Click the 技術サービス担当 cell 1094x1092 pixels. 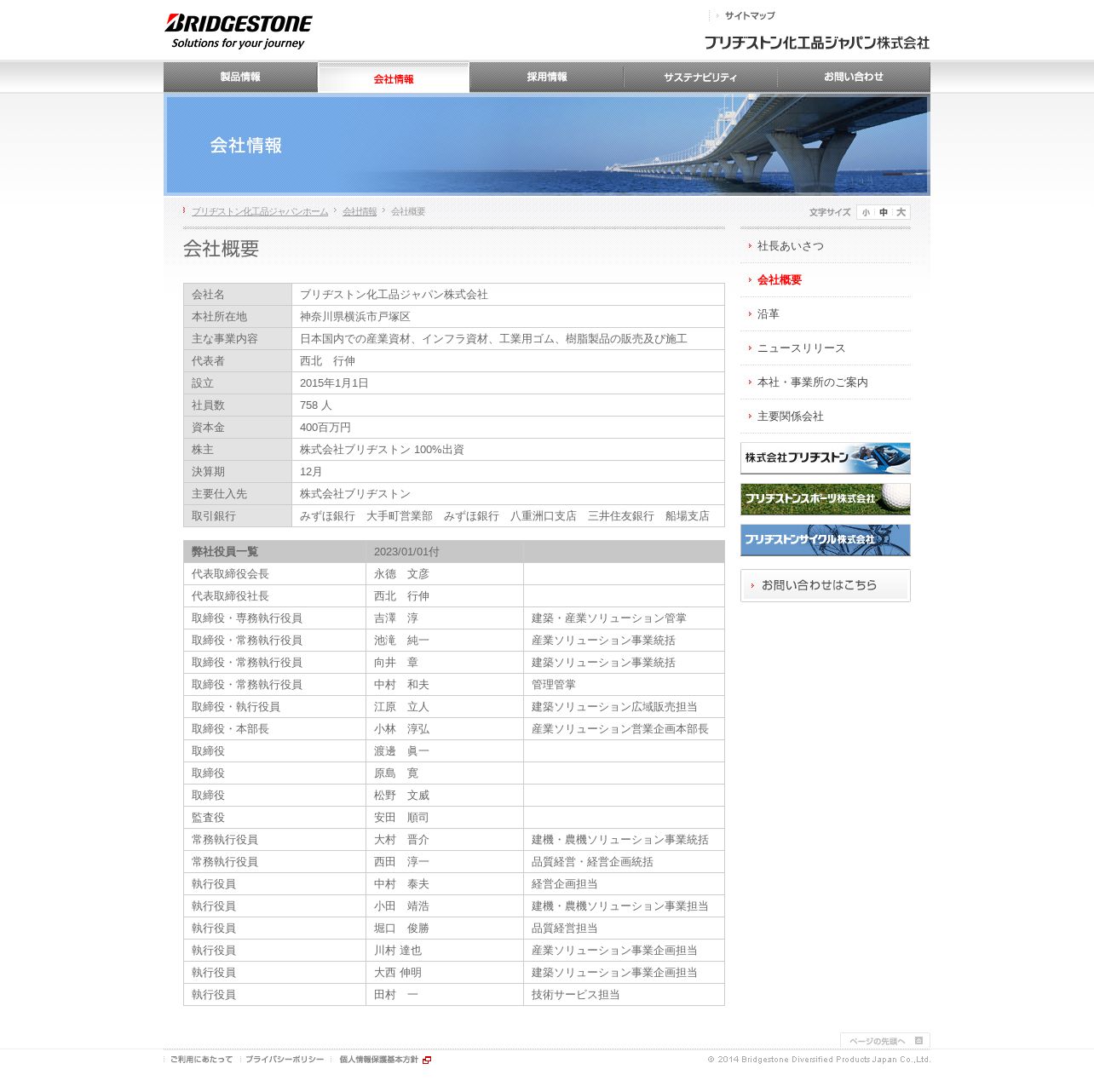[624, 995]
